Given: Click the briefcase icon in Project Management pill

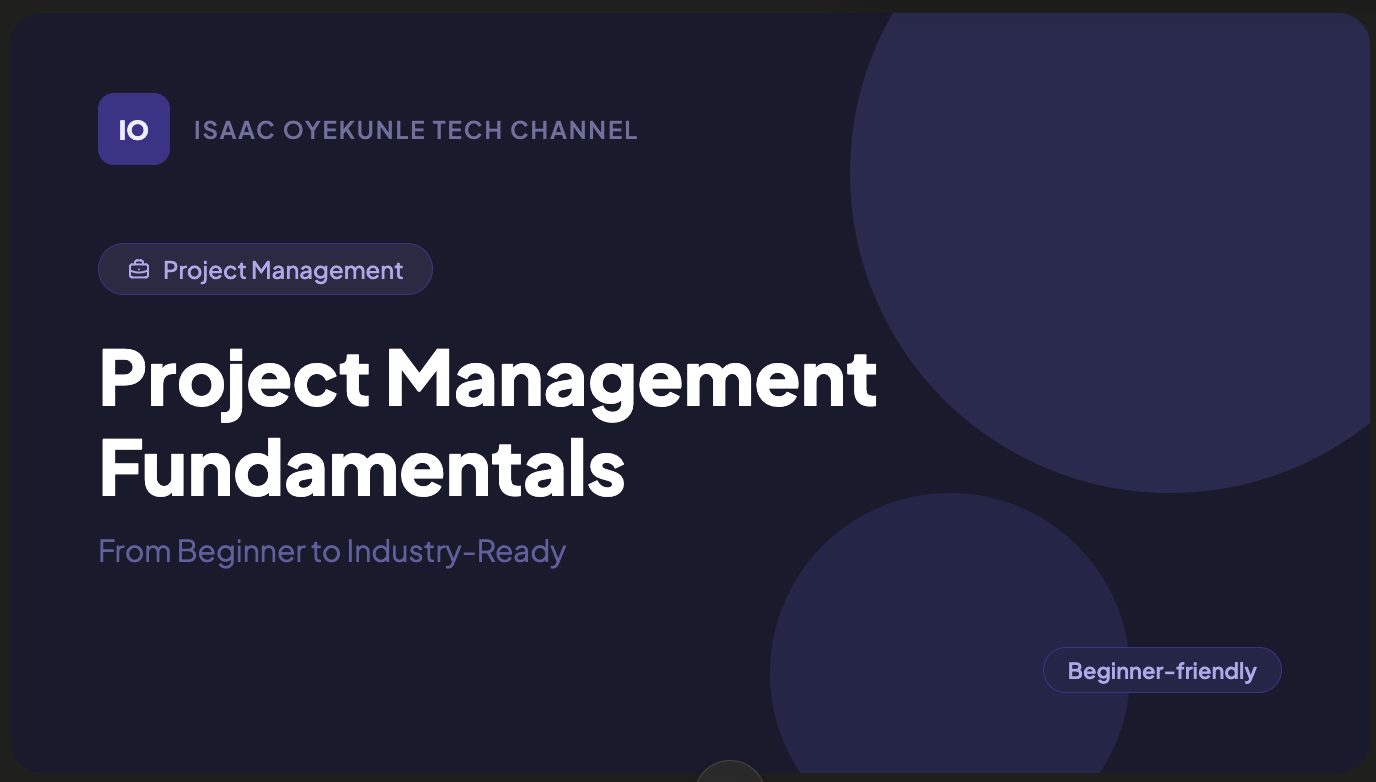Looking at the screenshot, I should coord(139,270).
